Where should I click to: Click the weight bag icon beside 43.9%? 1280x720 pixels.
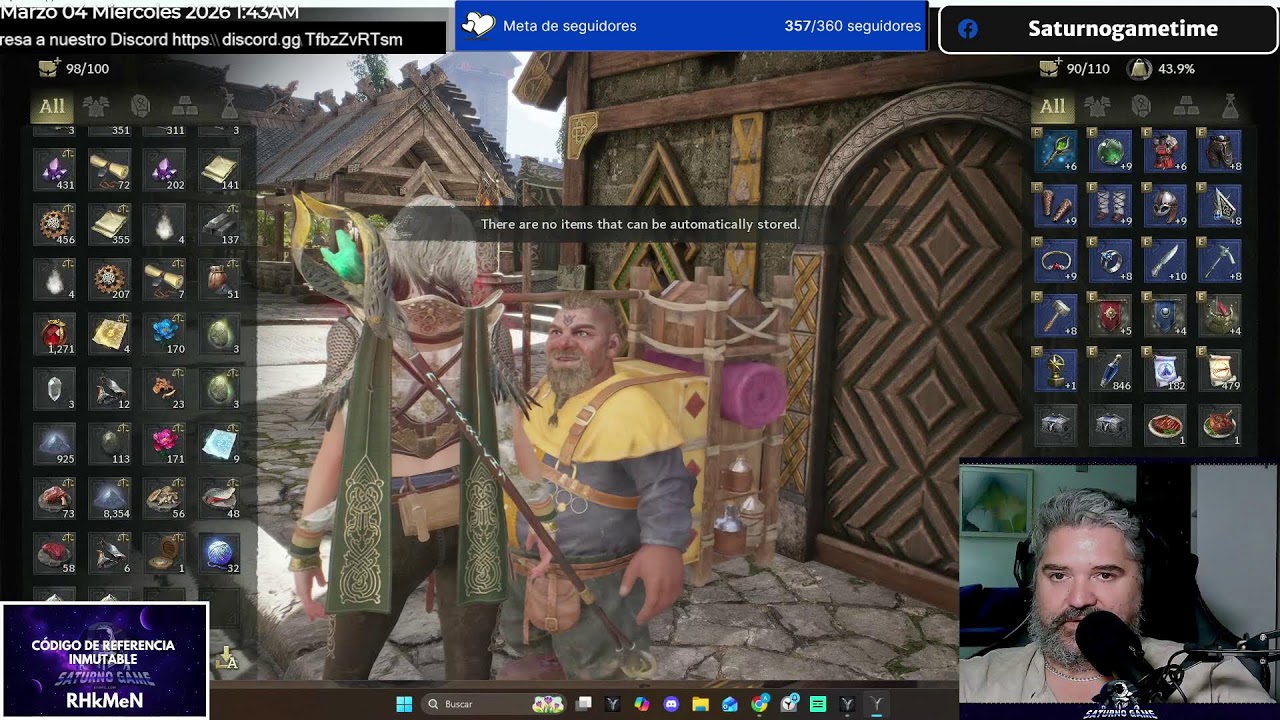[1139, 68]
